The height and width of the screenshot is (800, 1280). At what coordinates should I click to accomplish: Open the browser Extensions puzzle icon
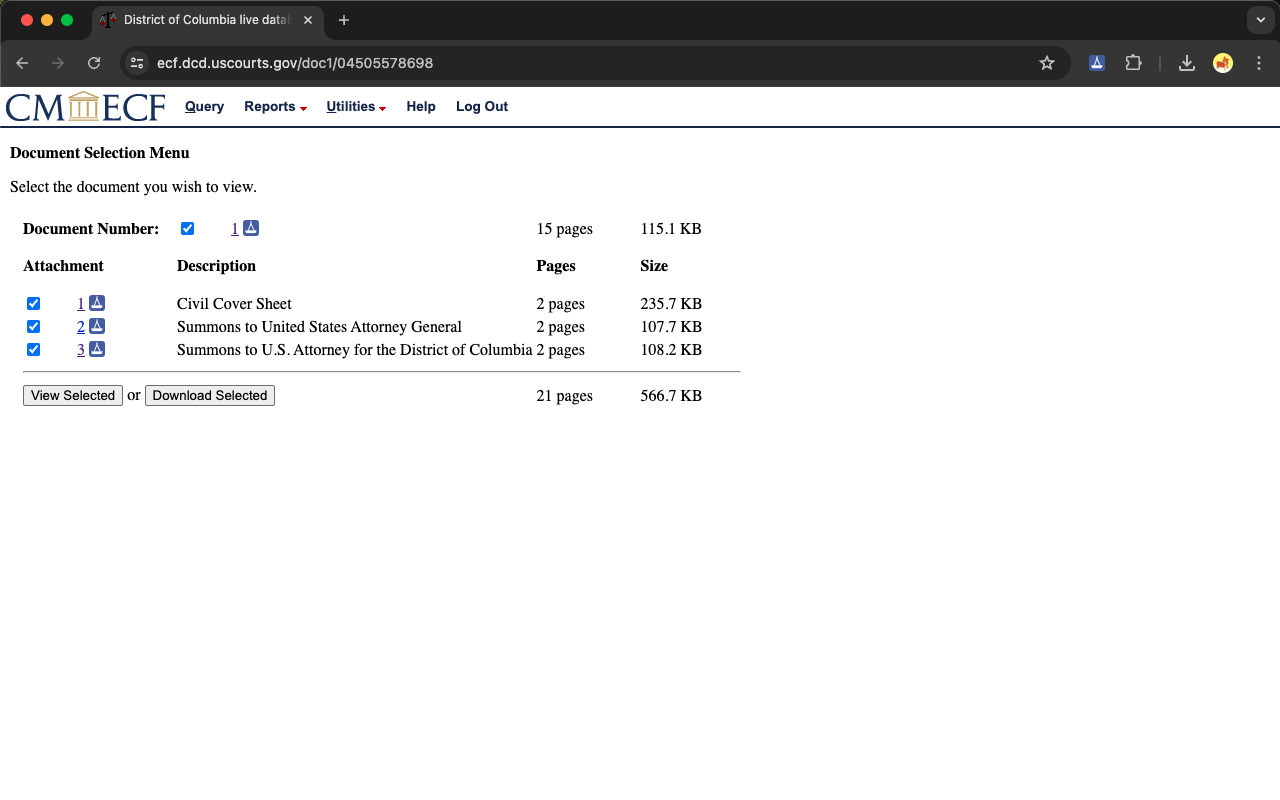tap(1133, 63)
